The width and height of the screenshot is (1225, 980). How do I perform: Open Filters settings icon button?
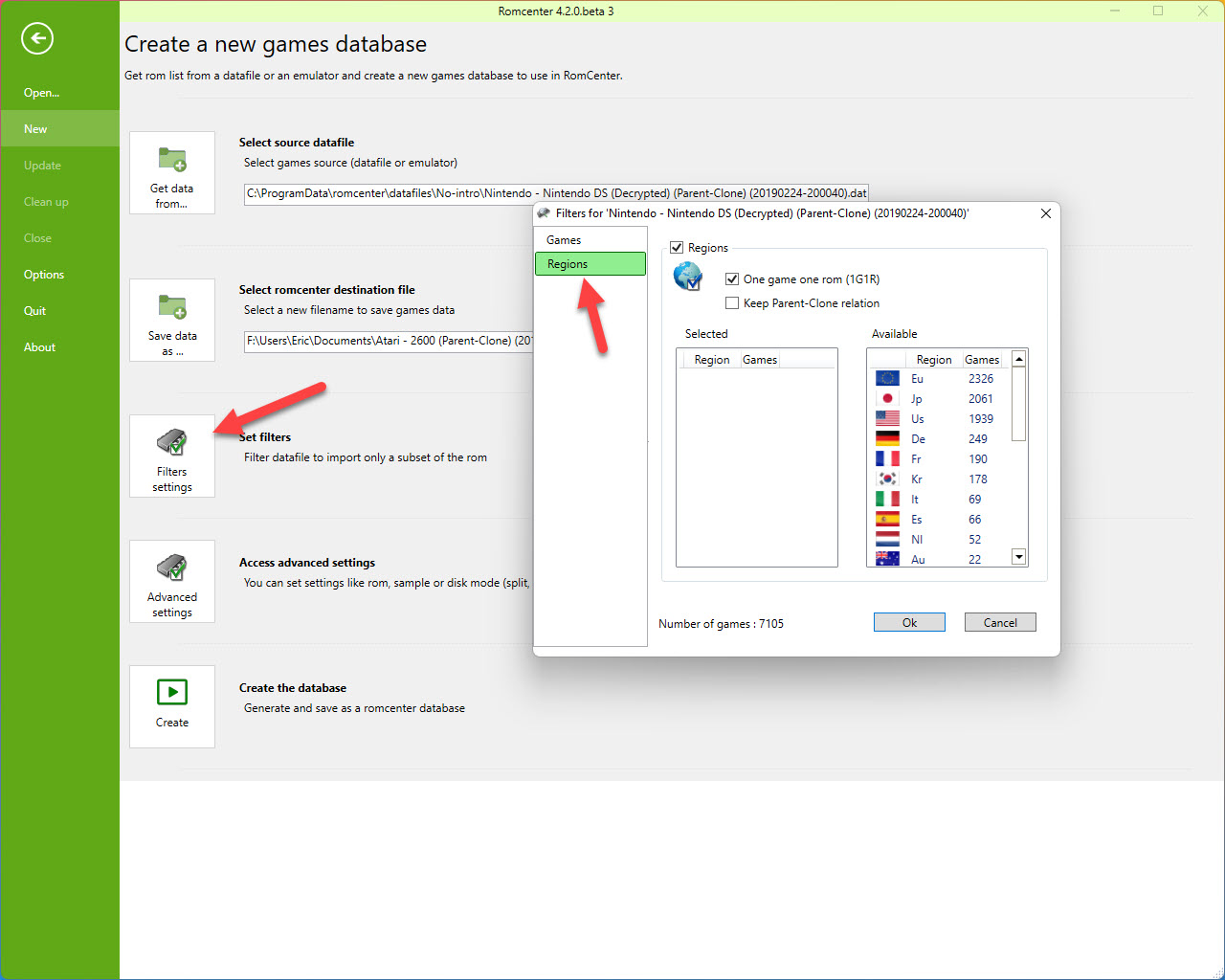(x=172, y=443)
